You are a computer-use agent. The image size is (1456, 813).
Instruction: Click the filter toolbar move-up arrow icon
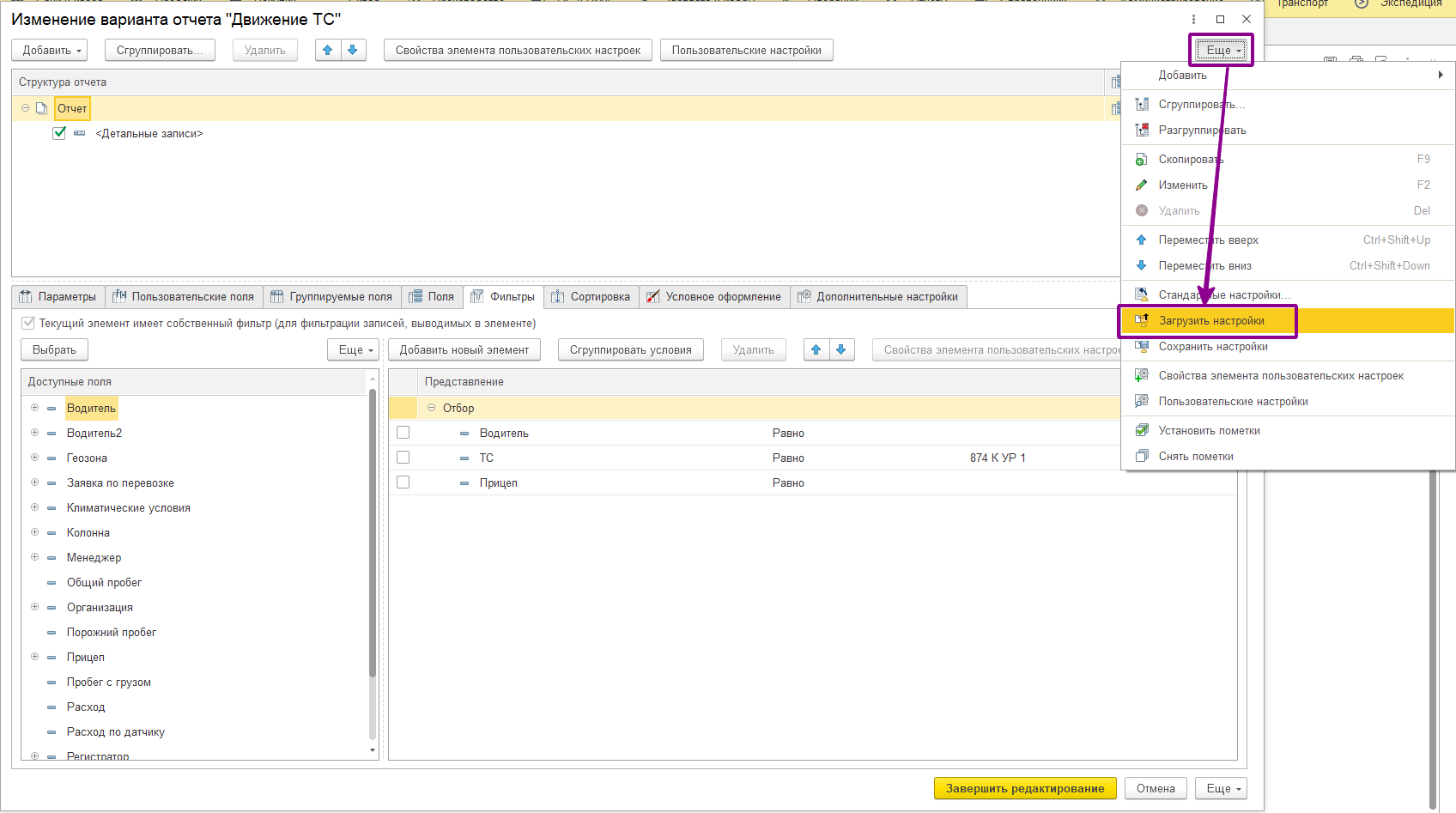click(816, 349)
